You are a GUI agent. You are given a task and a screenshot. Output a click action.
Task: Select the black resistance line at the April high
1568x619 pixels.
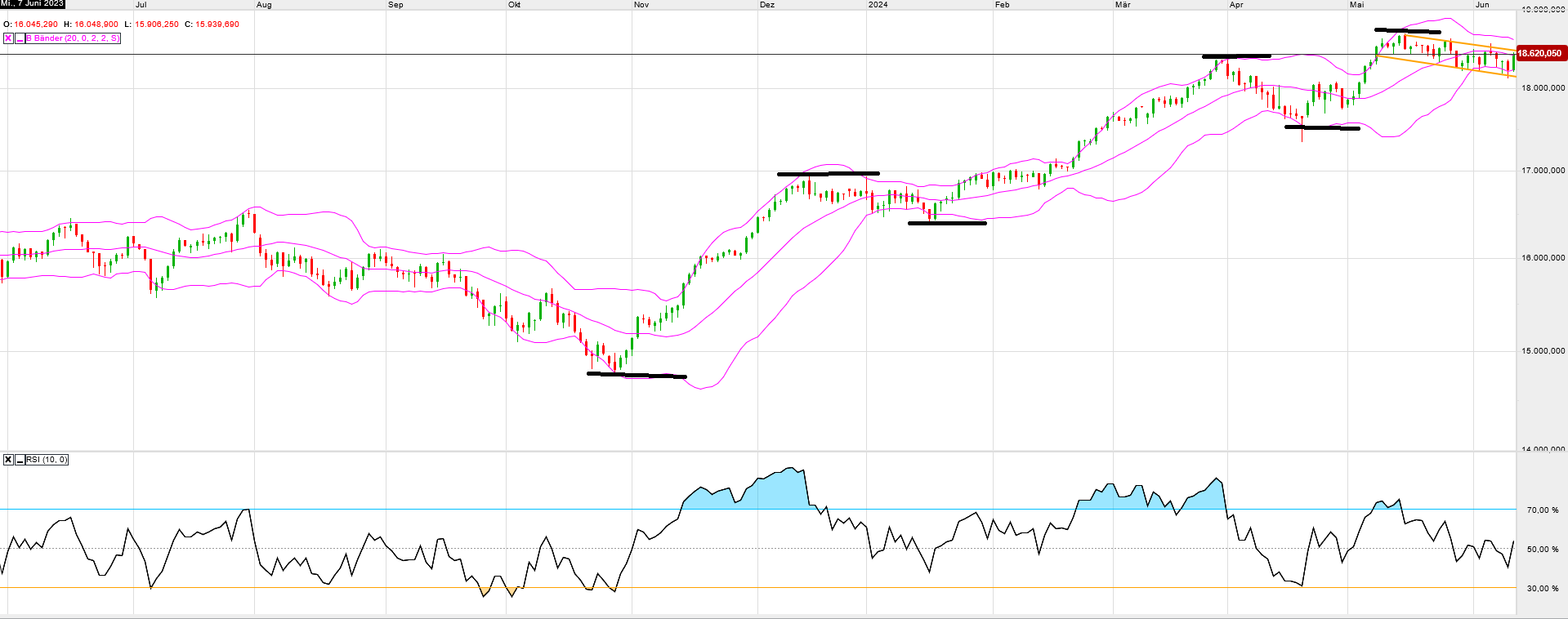click(x=1236, y=56)
